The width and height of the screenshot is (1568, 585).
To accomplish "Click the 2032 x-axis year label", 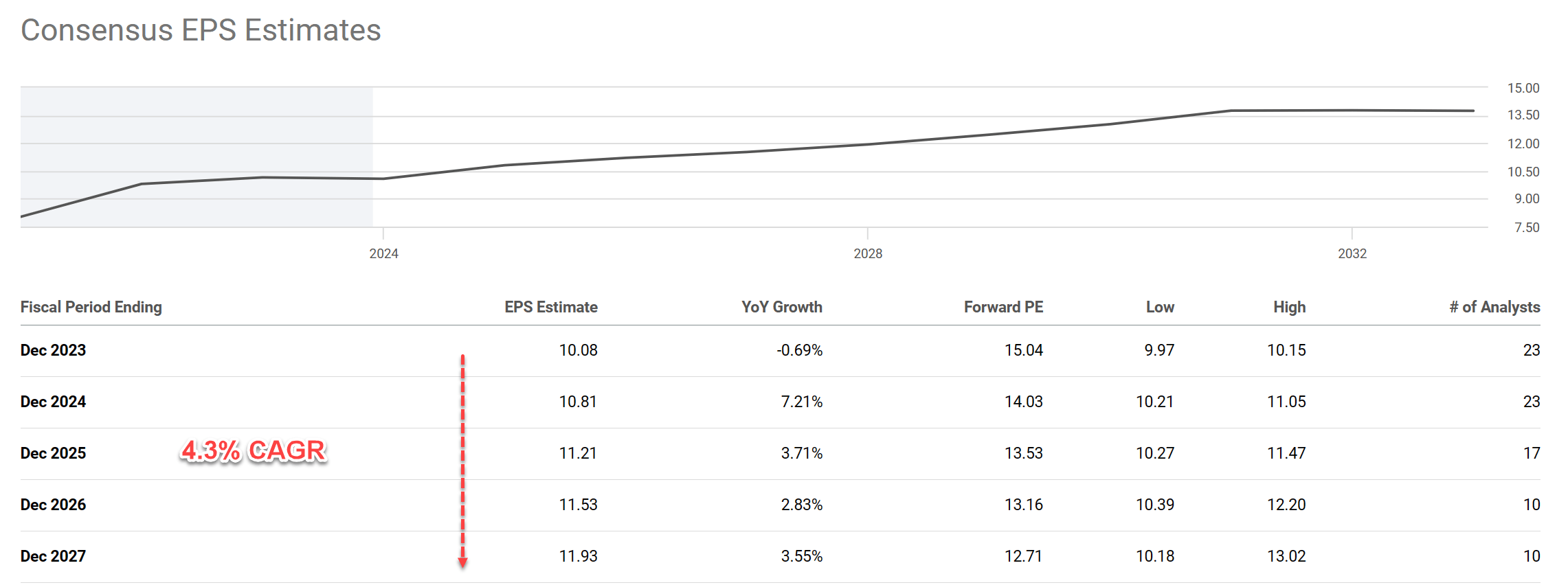I will 1352,253.
